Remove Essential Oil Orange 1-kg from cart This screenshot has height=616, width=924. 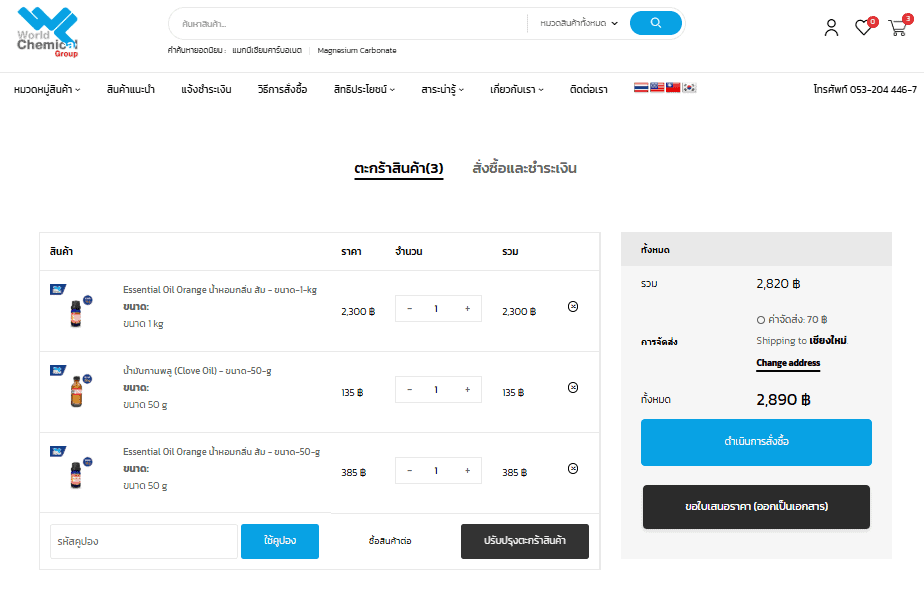pos(573,307)
